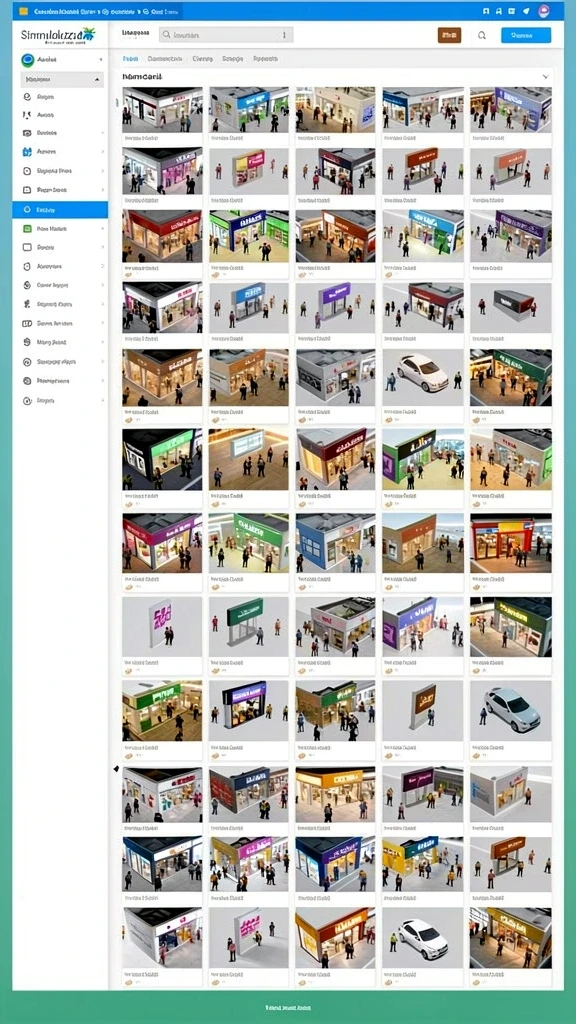
Task: Open the silver car thumbnail
Action: 511,711
